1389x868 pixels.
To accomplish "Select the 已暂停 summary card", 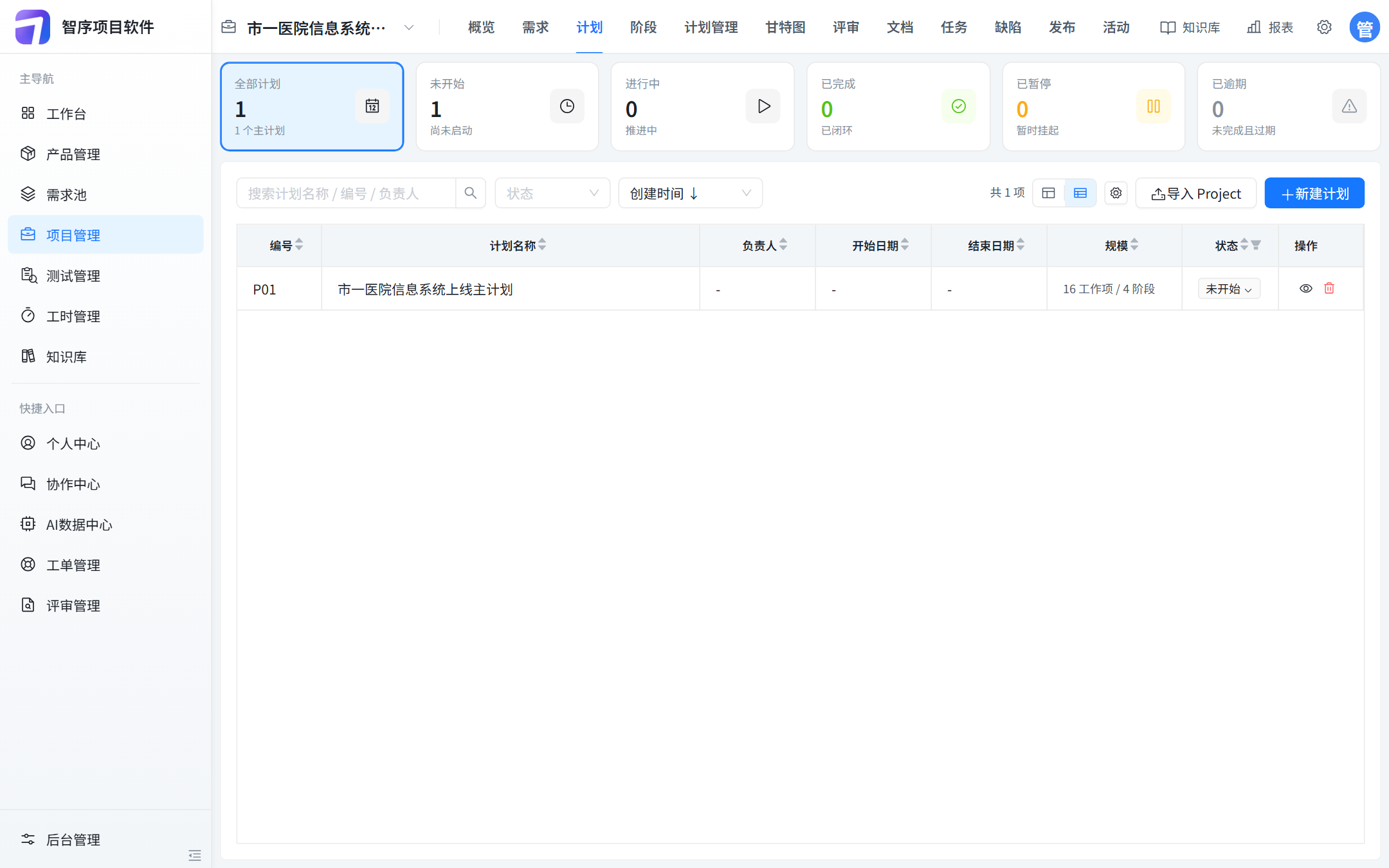I will click(1094, 107).
